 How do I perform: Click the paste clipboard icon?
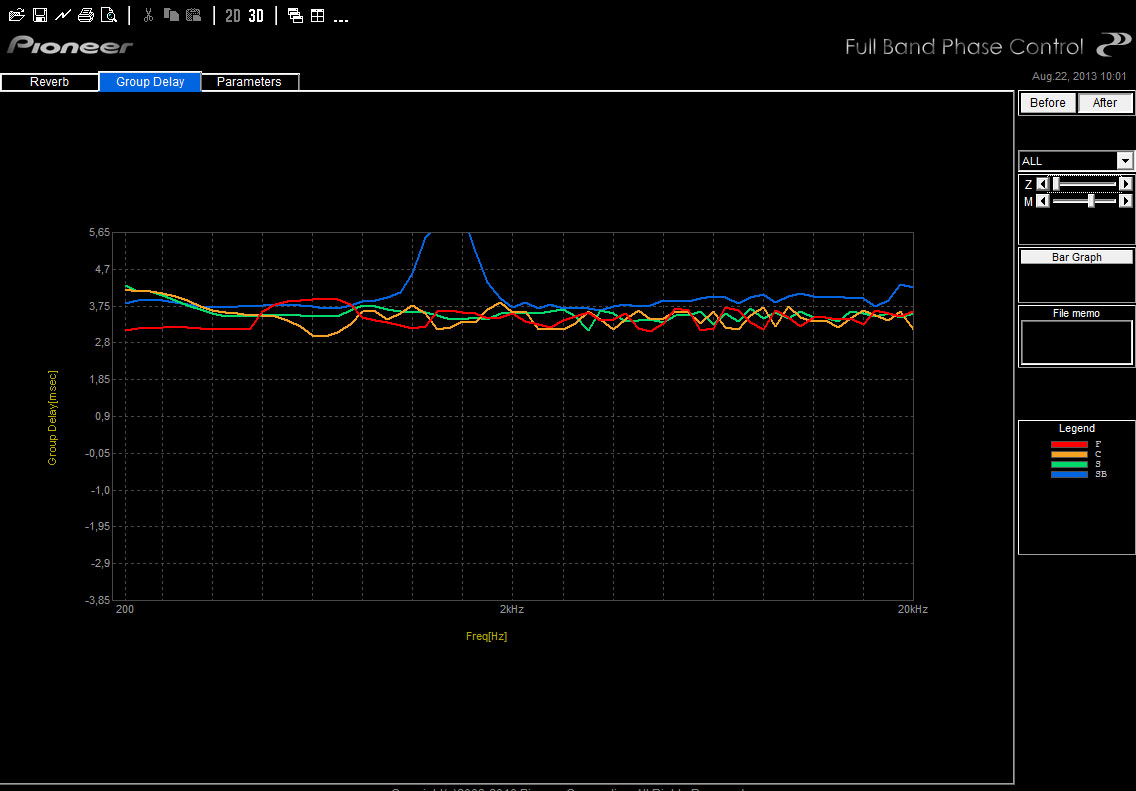coord(194,15)
